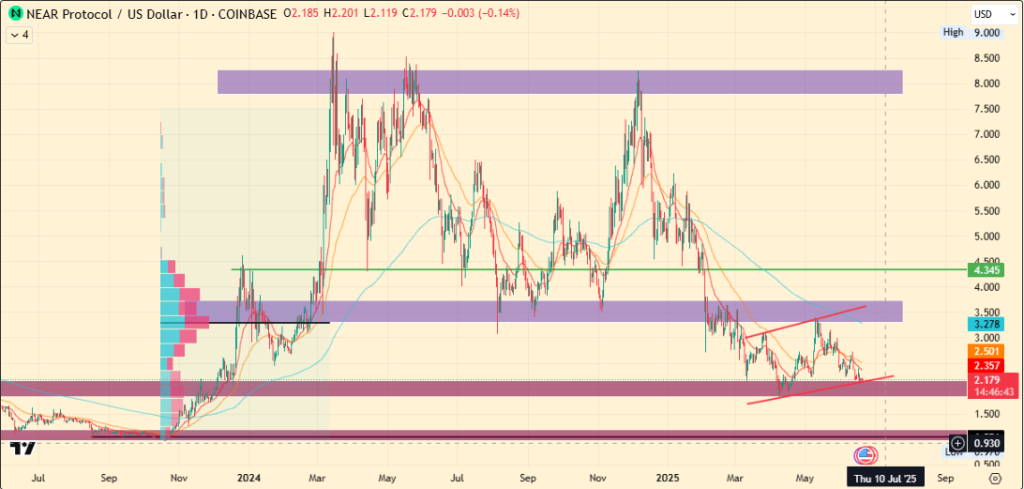Screen dimensions: 1024x489
Task: Select the green horizontal line at 4.345
Action: 598,269
